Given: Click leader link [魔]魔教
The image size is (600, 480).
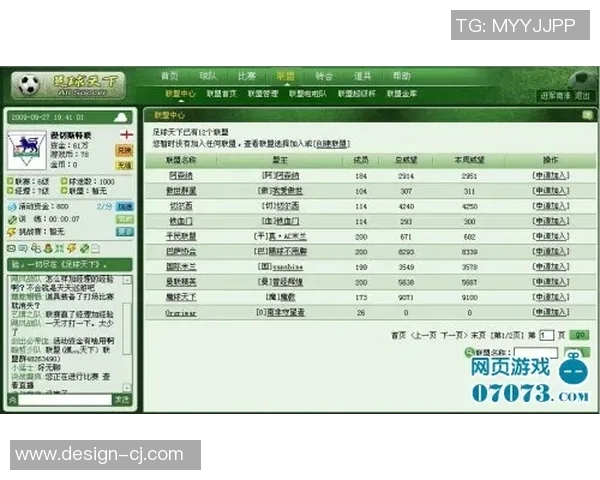Looking at the screenshot, I should click(x=280, y=297).
